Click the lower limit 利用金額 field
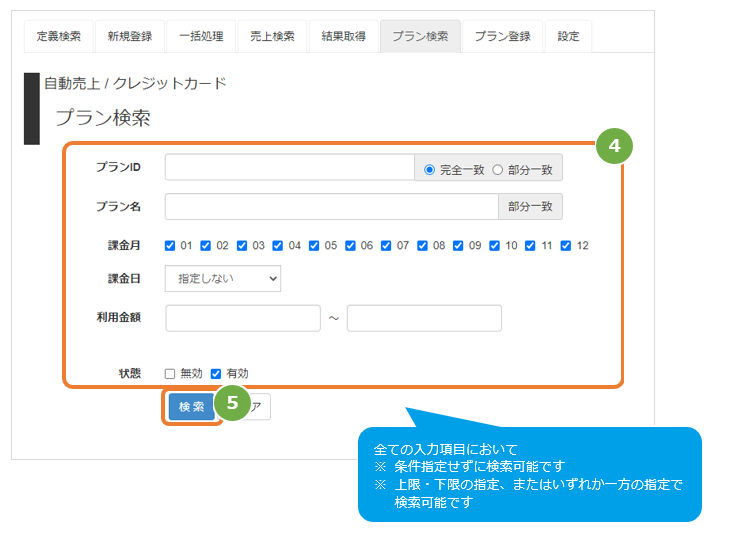Image resolution: width=729 pixels, height=534 pixels. tap(243, 318)
